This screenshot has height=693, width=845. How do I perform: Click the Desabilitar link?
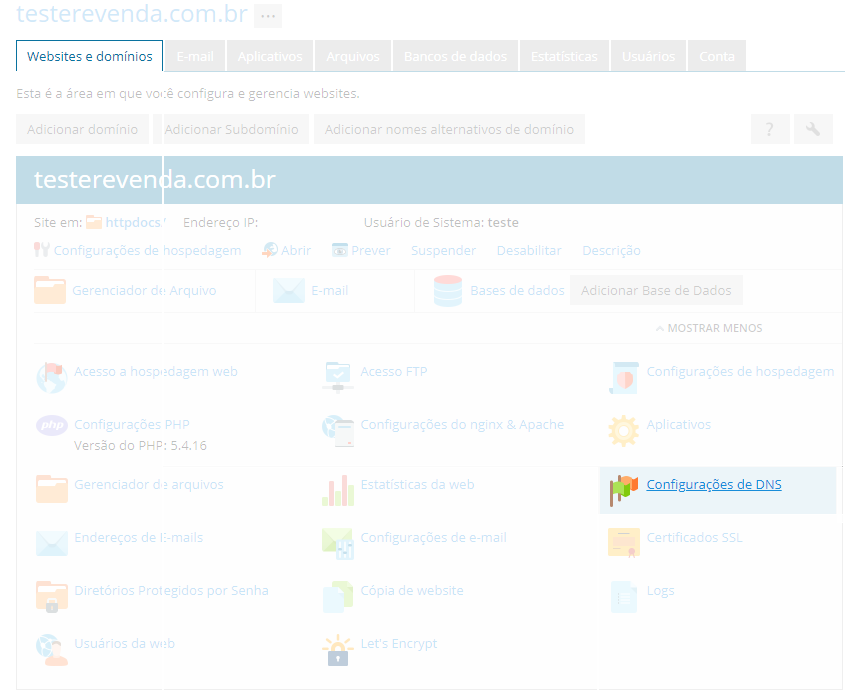point(529,251)
